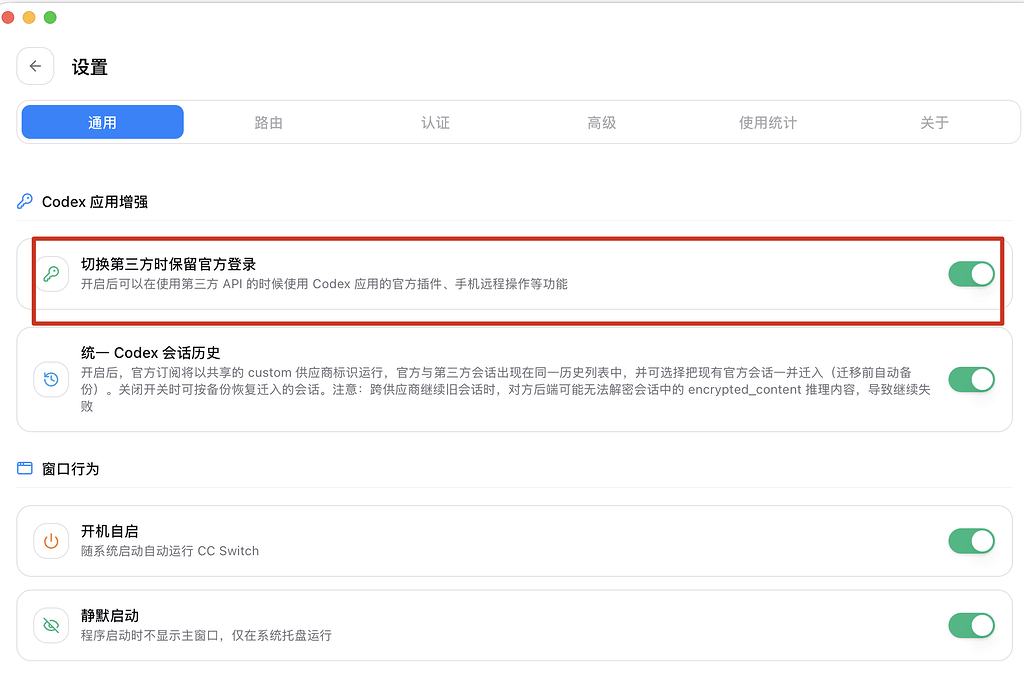Click the description starting 开启后，官方订阅将以共享的 custom
Image resolution: width=1024 pixels, height=684 pixels.
505,389
